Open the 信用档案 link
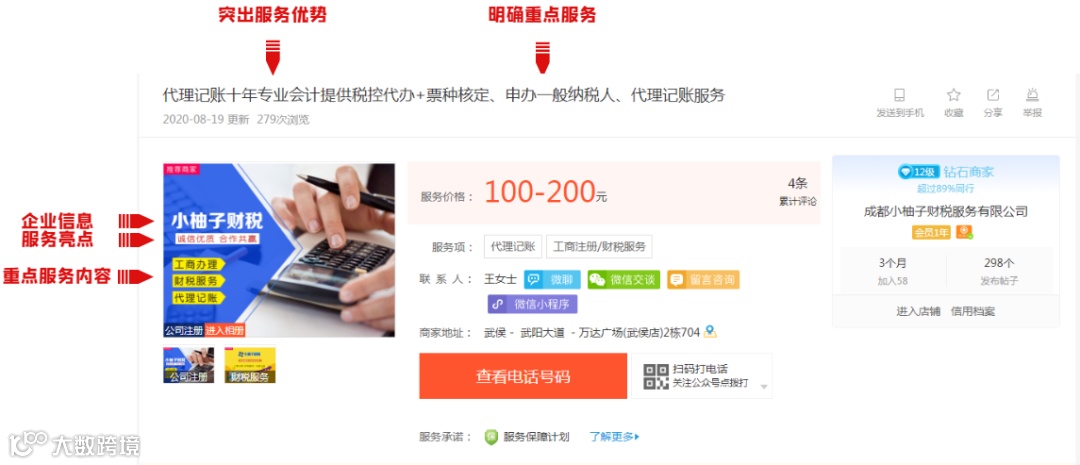The image size is (1080, 465). pyautogui.click(x=973, y=311)
